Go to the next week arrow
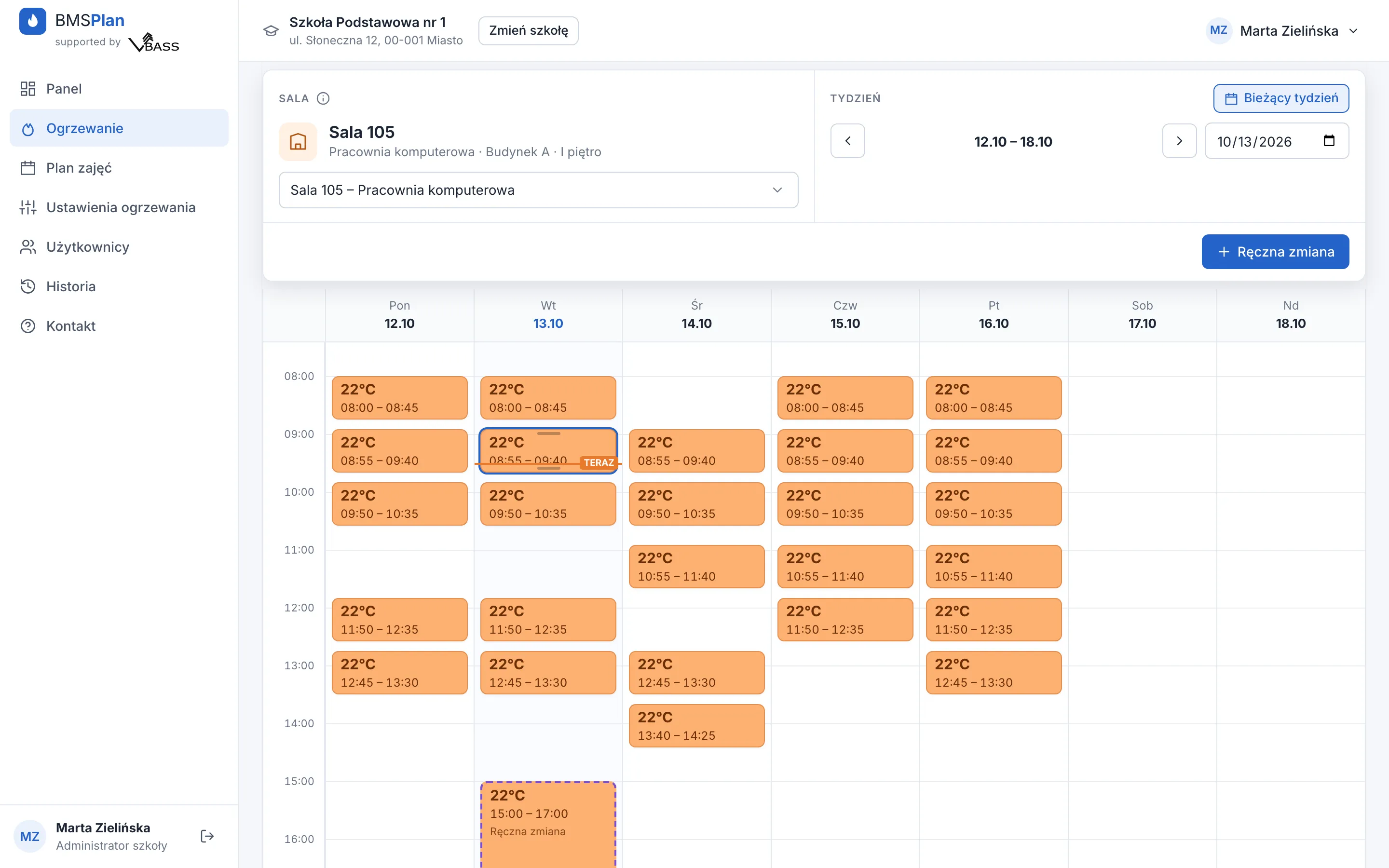The width and height of the screenshot is (1389, 868). tap(1180, 141)
